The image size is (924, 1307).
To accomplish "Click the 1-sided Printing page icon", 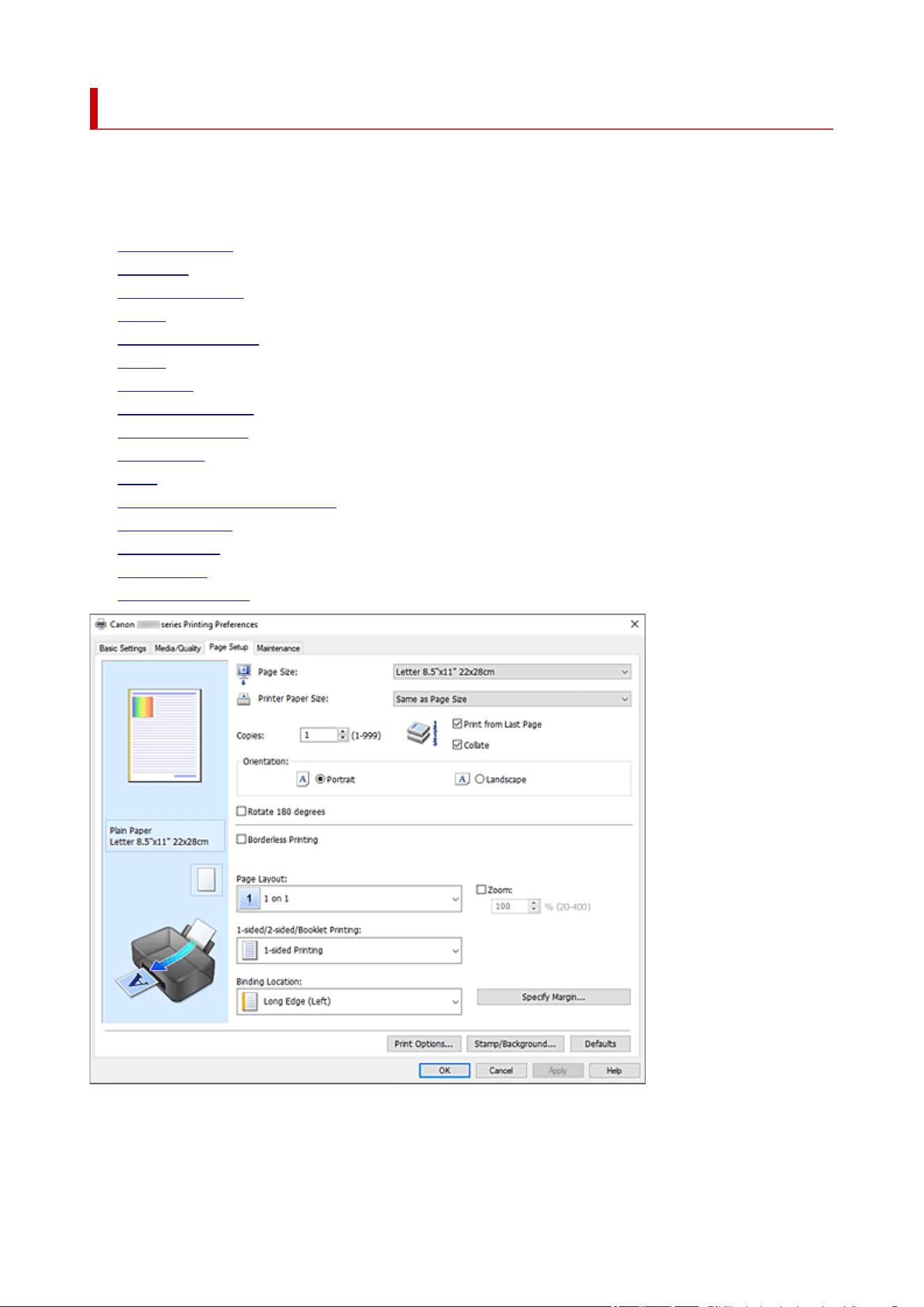I will tap(249, 950).
